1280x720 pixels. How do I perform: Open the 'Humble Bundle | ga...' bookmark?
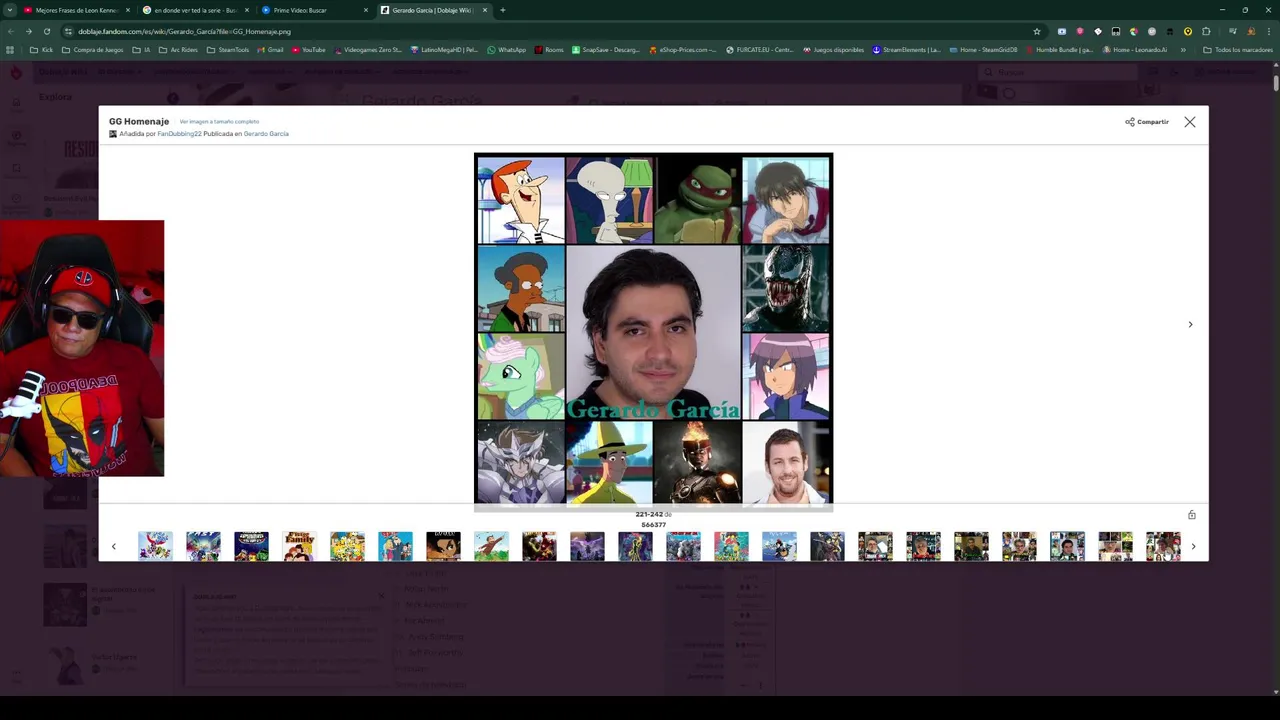tap(1059, 50)
